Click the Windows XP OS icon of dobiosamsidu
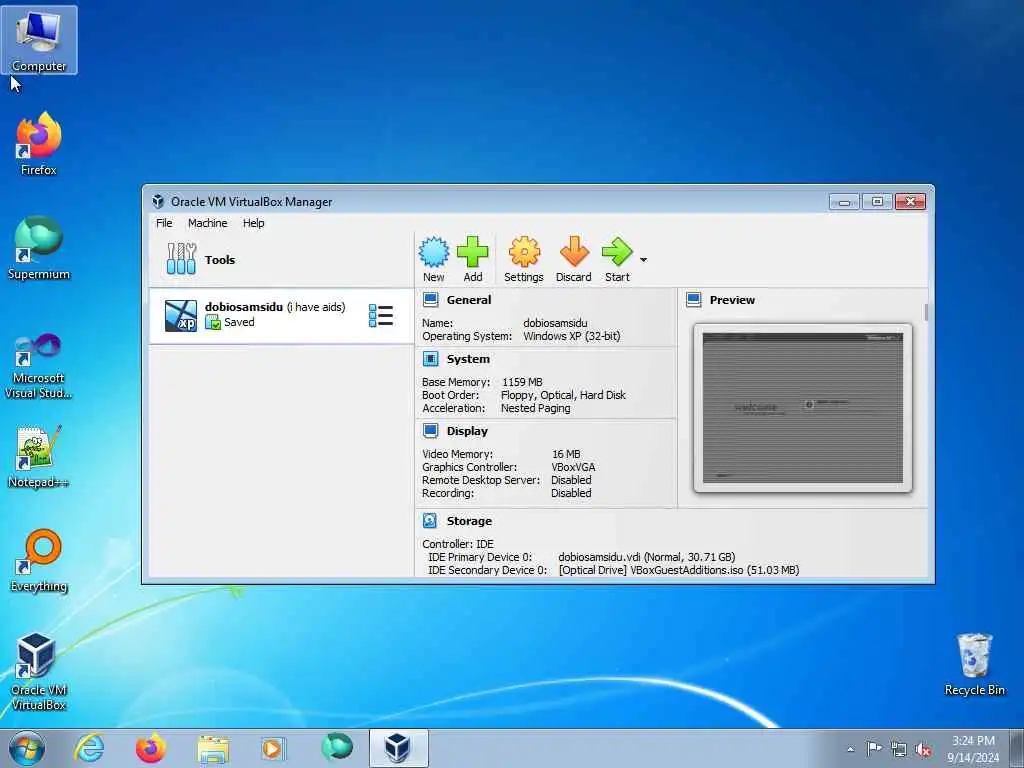Screen dimensions: 1024x768 coord(181,315)
